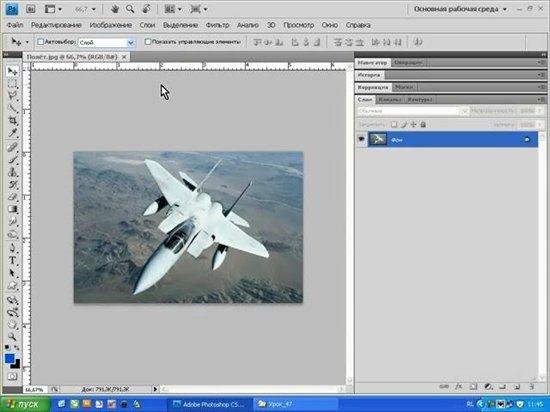Select the Eraser tool
Viewport: 550px width, 412px height.
(12, 197)
